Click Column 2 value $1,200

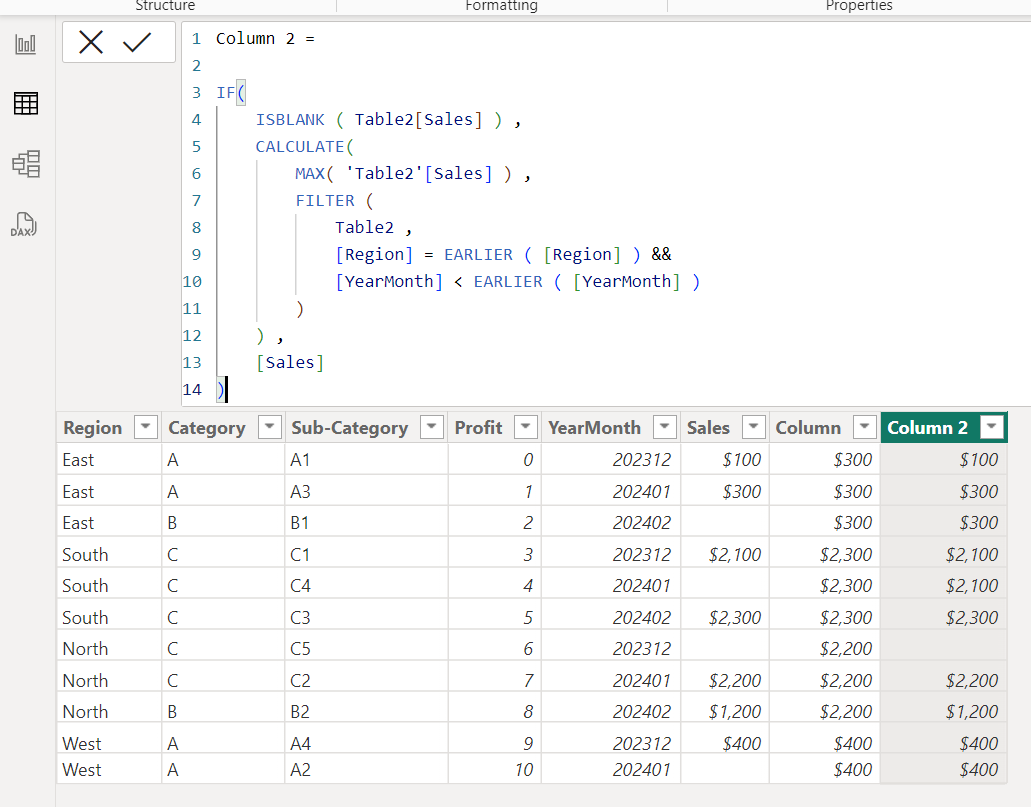pos(972,712)
